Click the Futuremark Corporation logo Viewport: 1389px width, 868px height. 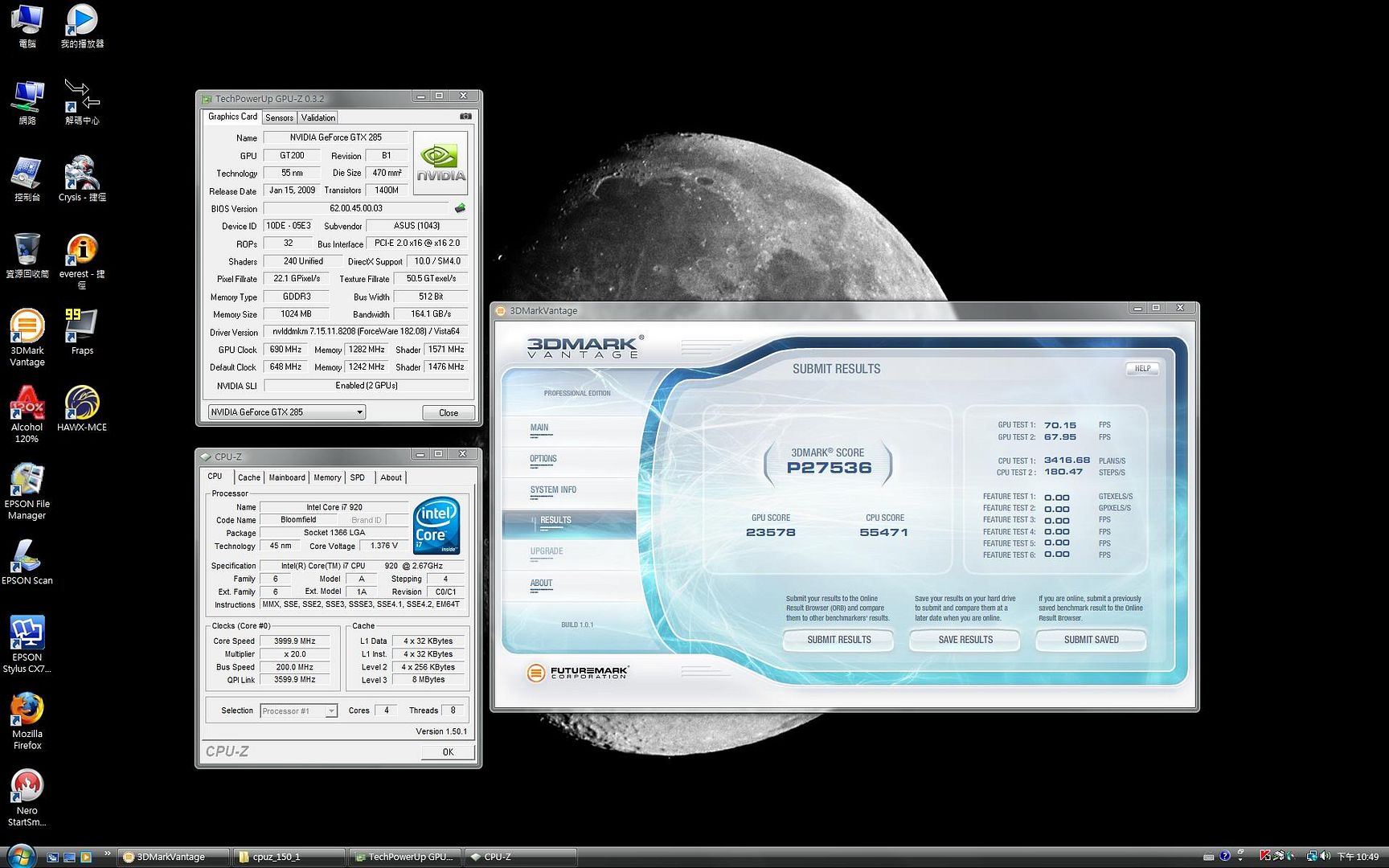tap(577, 673)
